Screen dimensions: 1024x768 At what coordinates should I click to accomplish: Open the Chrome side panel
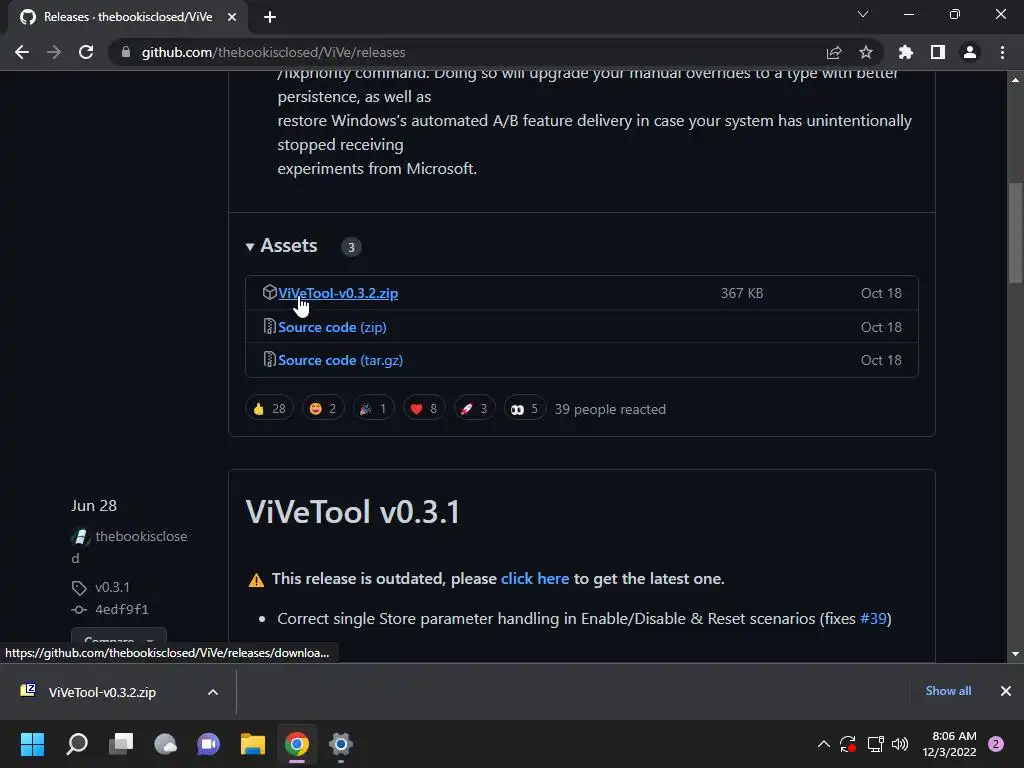937,52
